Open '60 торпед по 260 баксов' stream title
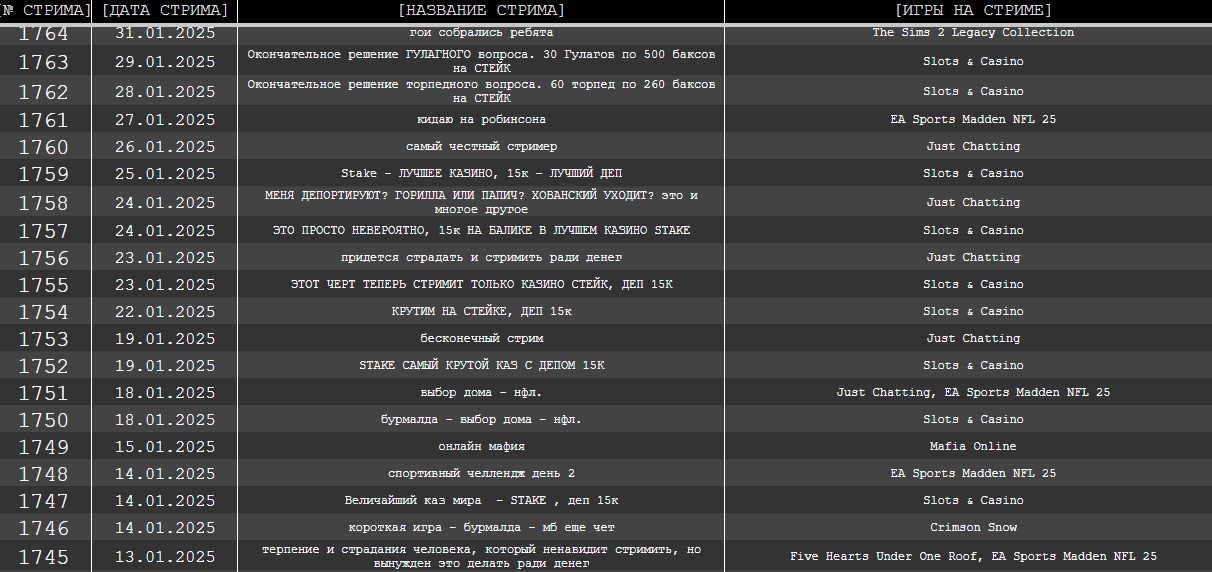The width and height of the screenshot is (1212, 572). pyautogui.click(x=481, y=92)
